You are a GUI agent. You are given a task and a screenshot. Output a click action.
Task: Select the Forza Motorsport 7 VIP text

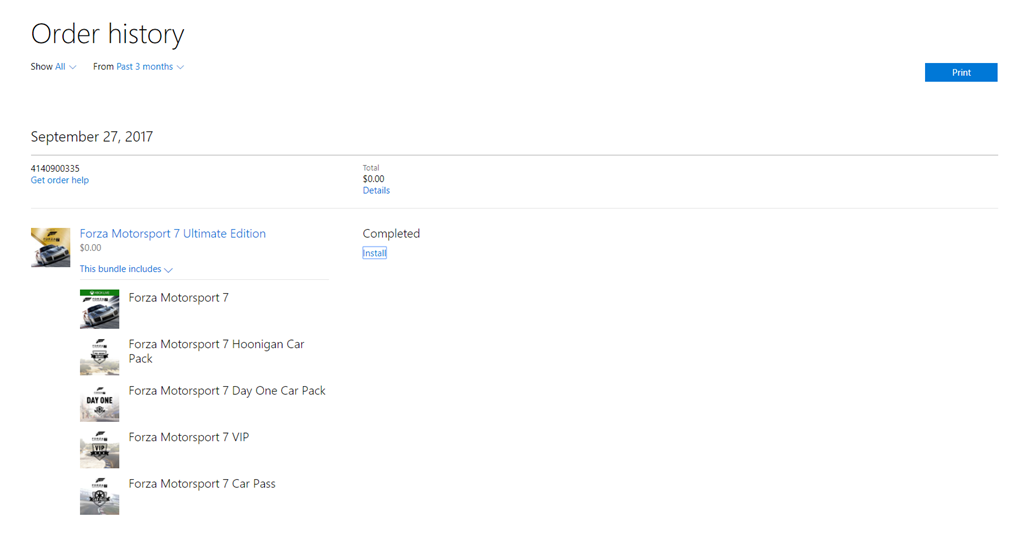point(189,437)
